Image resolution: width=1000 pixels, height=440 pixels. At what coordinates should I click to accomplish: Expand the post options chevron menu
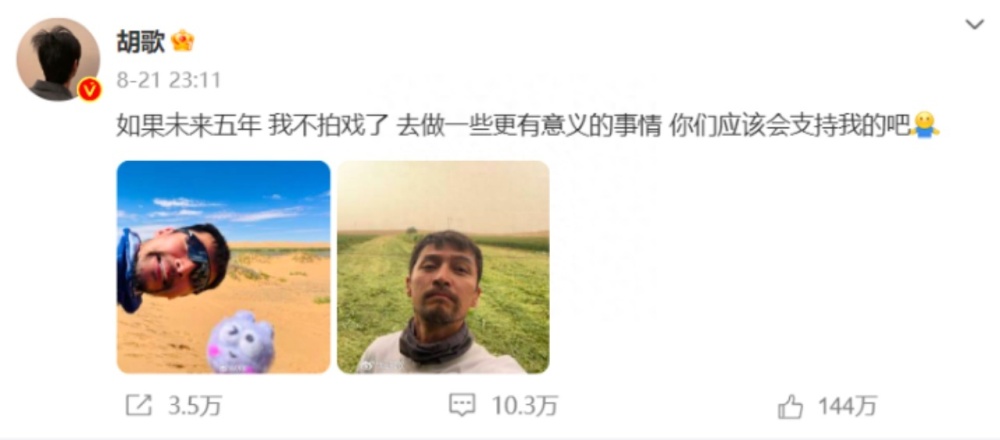tap(974, 25)
